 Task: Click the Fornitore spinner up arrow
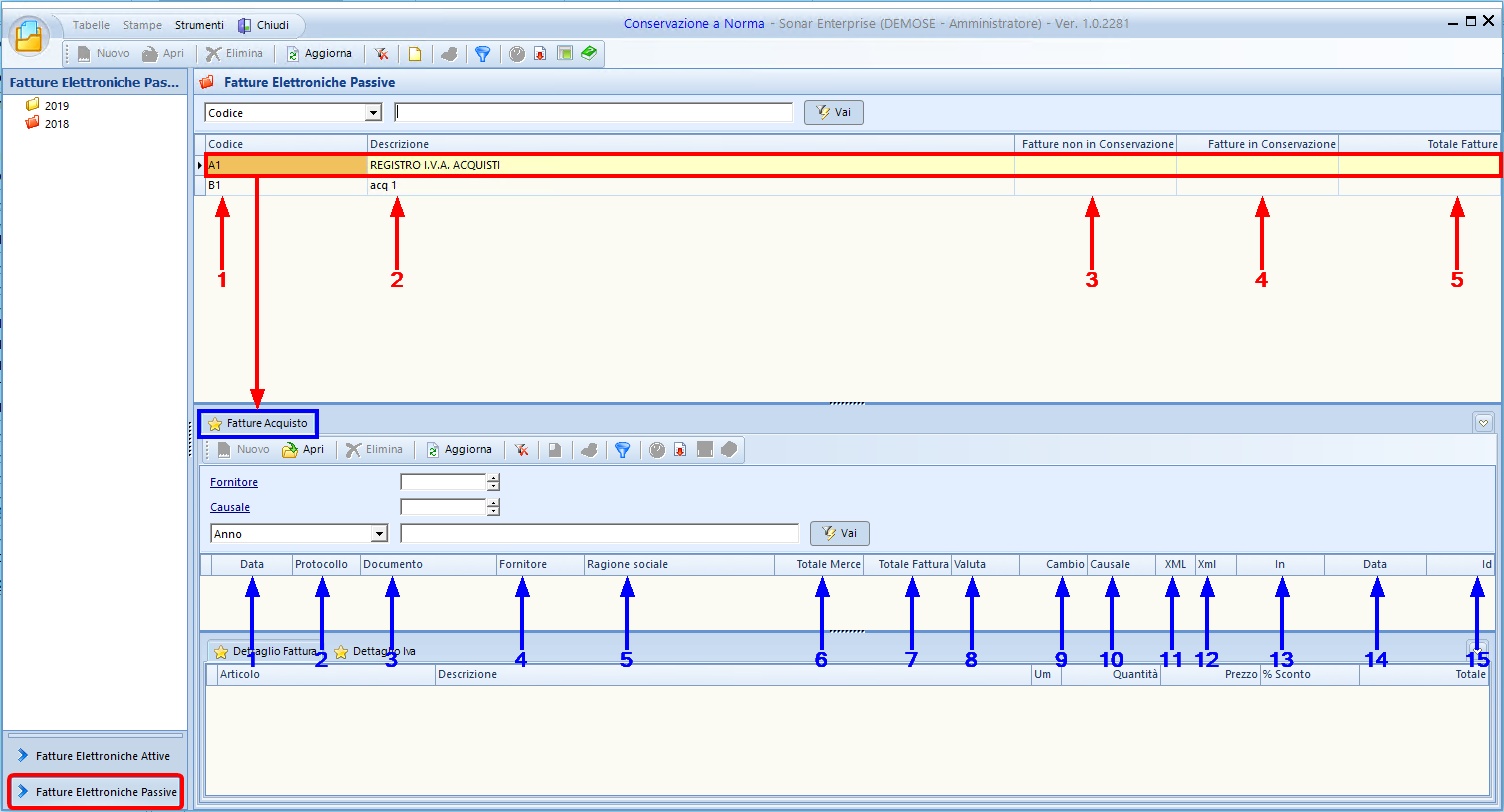pyautogui.click(x=493, y=478)
